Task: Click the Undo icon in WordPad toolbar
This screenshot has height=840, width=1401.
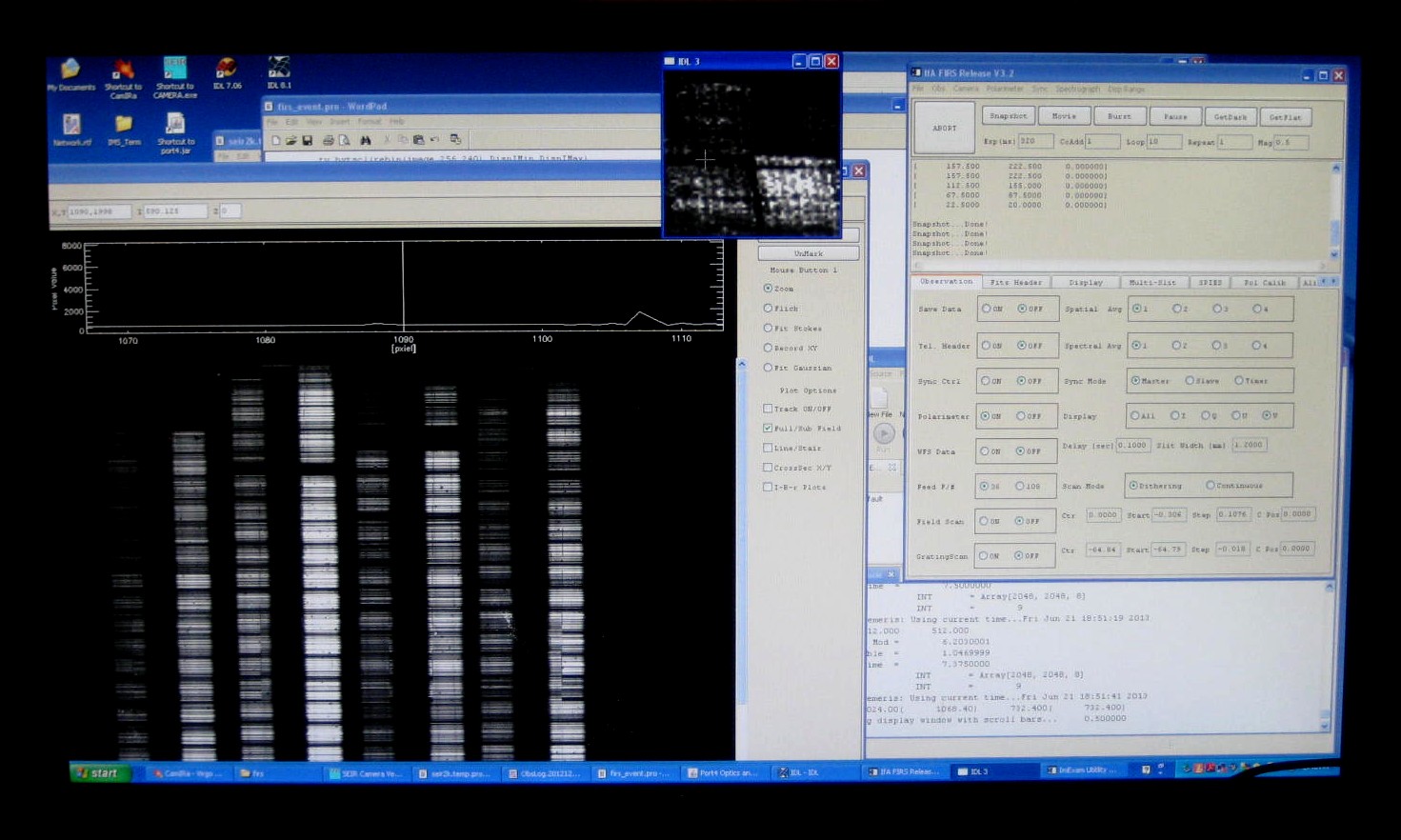Action: [434, 140]
